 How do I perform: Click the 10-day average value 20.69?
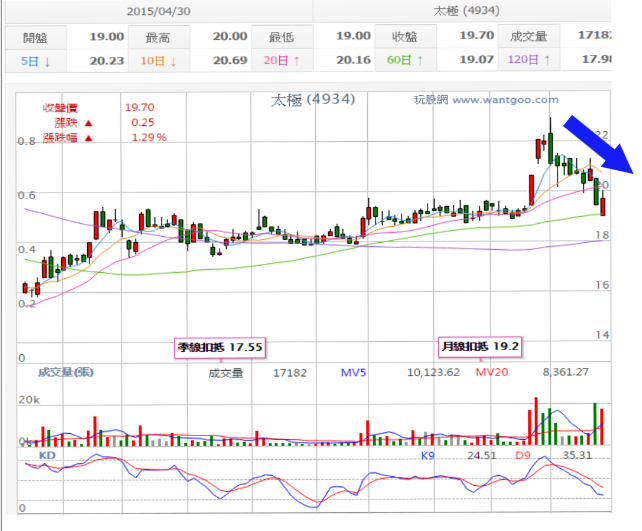[x=230, y=61]
